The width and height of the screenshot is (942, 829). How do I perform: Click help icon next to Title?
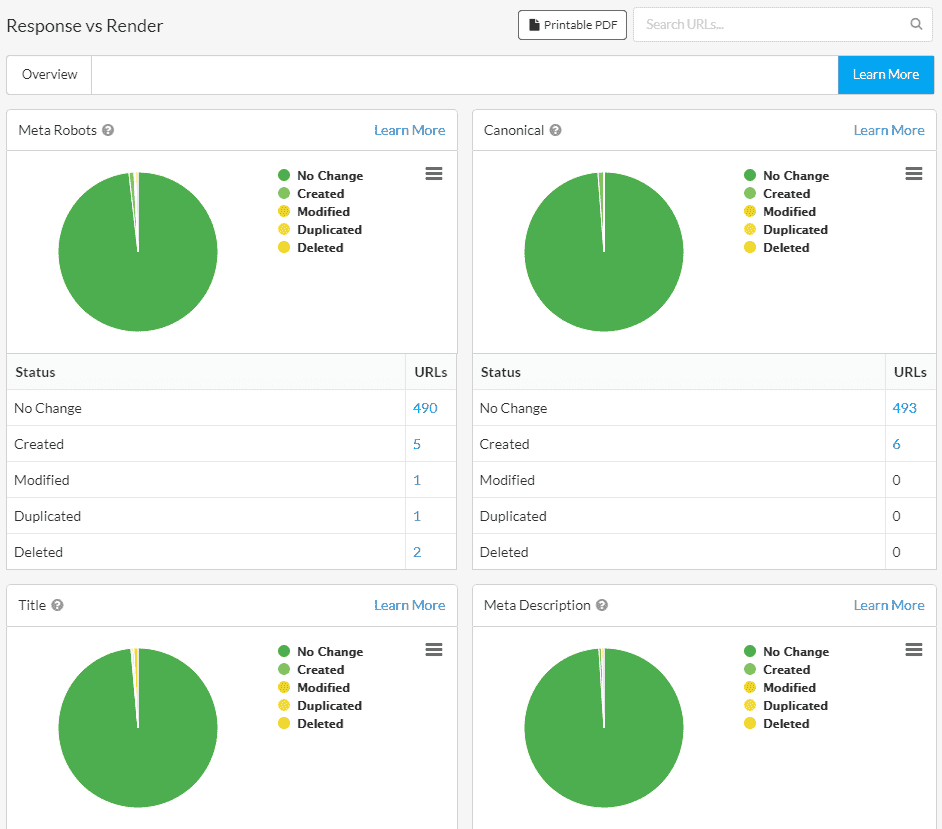pos(57,606)
